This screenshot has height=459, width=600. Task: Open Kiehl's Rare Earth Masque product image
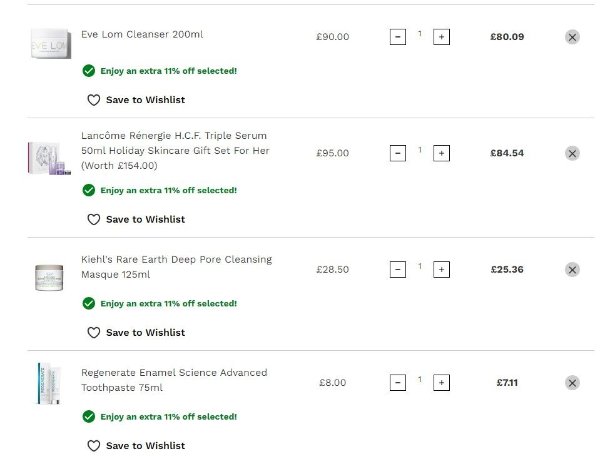coord(49,276)
